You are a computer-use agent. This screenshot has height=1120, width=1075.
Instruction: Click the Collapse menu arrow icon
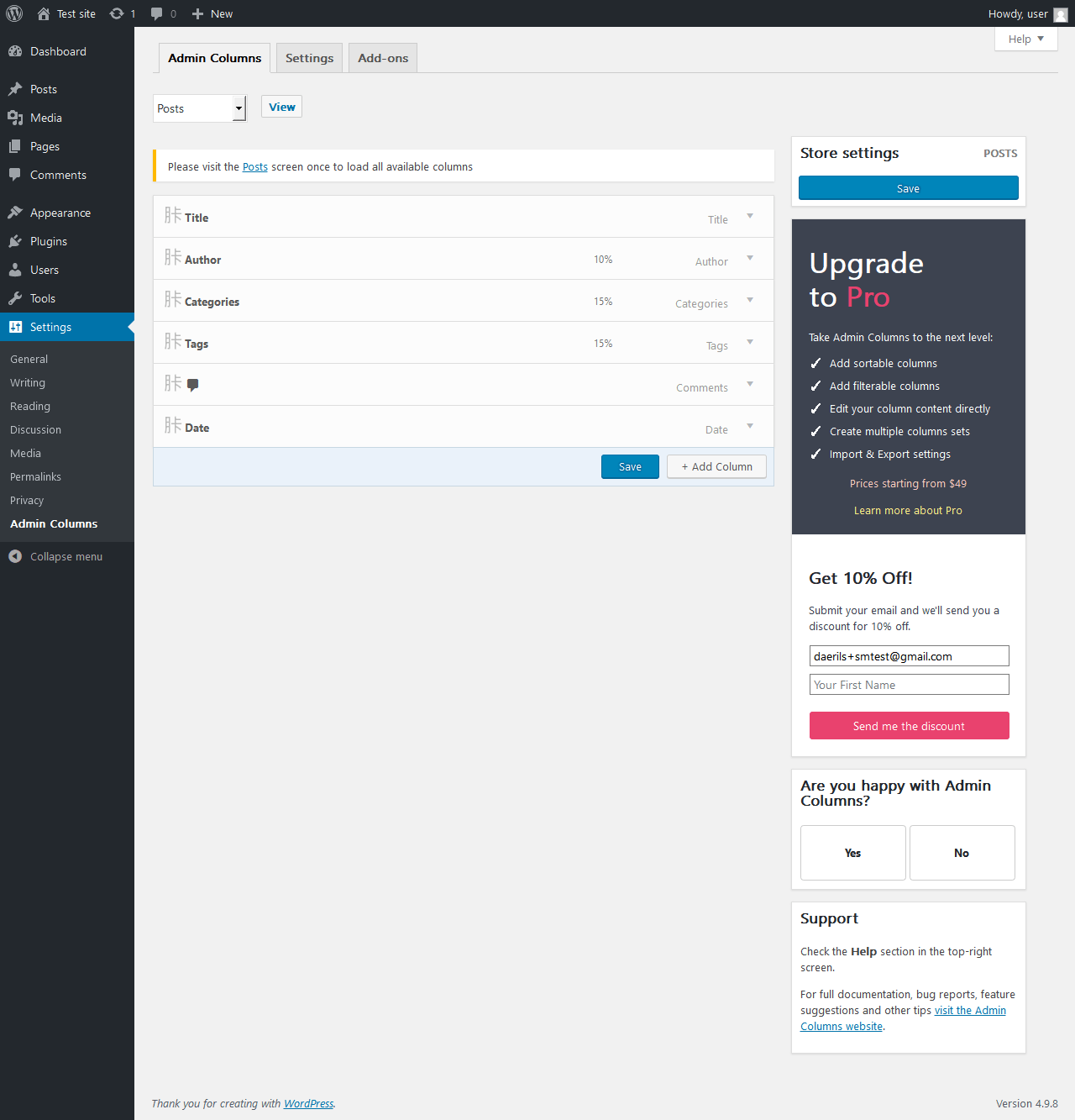pos(15,556)
